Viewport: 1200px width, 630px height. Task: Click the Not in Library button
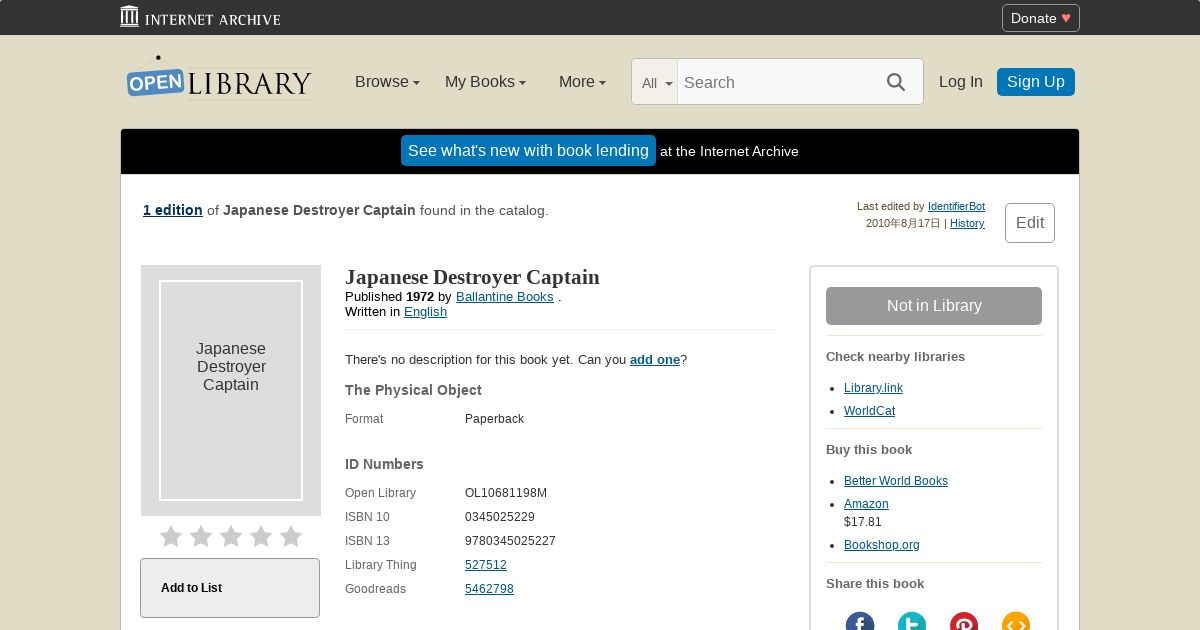coord(934,306)
